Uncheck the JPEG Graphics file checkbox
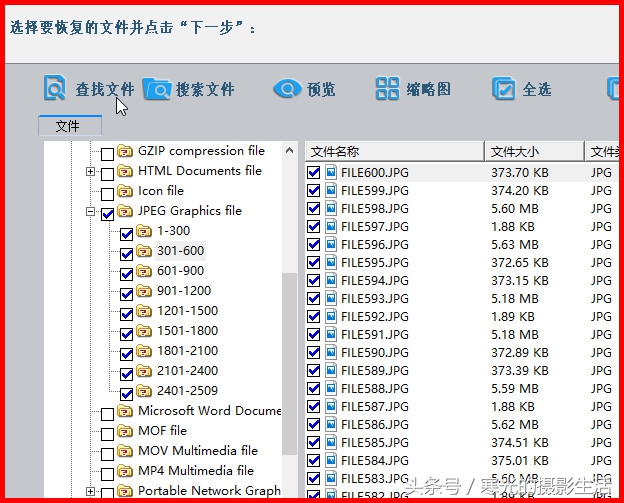 tap(107, 214)
